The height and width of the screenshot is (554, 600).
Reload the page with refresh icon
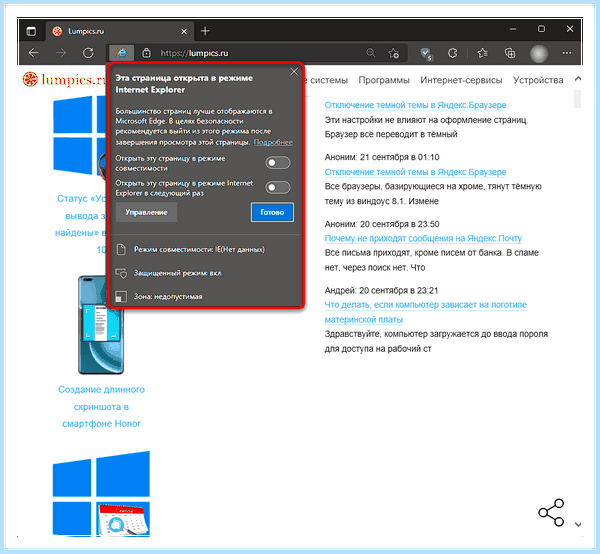(x=88, y=53)
